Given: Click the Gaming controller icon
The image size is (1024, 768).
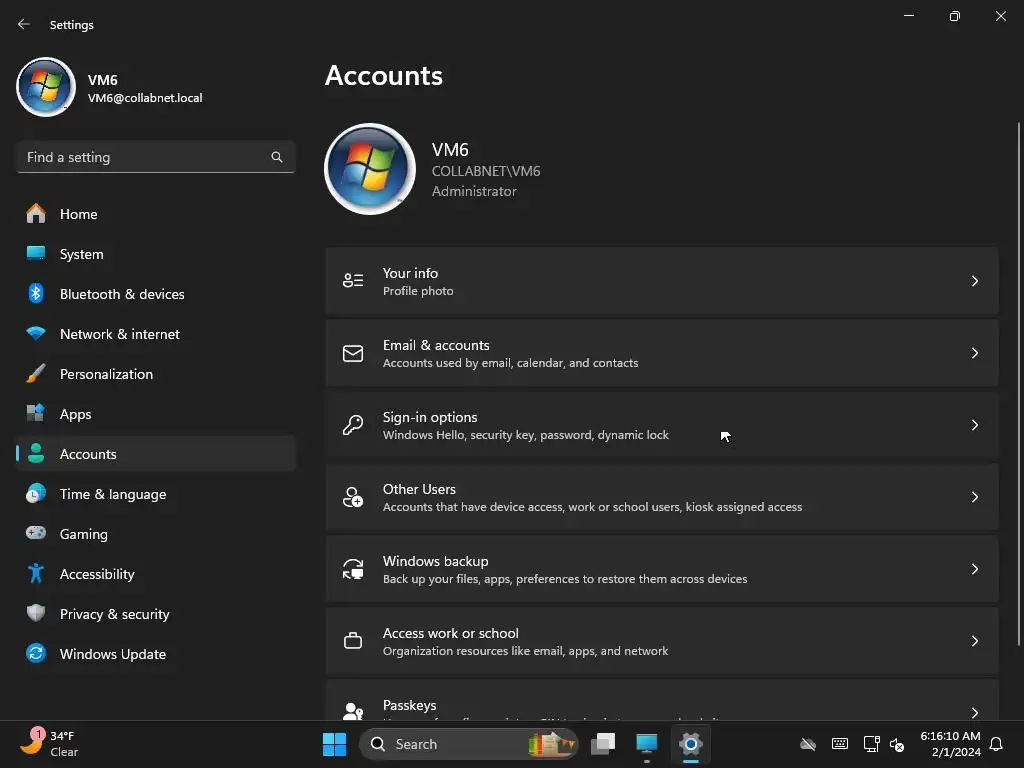Looking at the screenshot, I should tap(36, 533).
